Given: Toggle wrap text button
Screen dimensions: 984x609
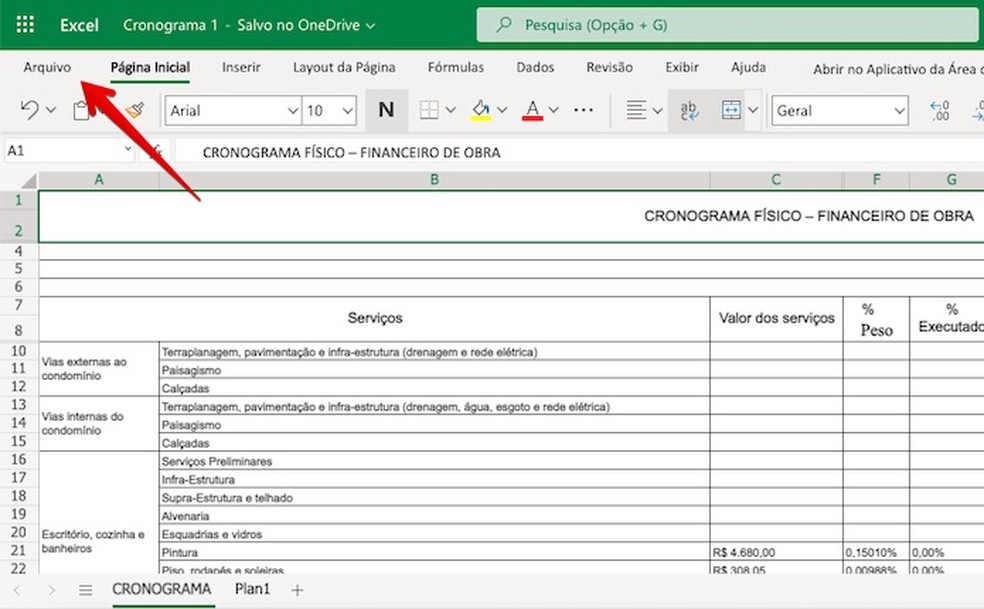Looking at the screenshot, I should click(689, 110).
